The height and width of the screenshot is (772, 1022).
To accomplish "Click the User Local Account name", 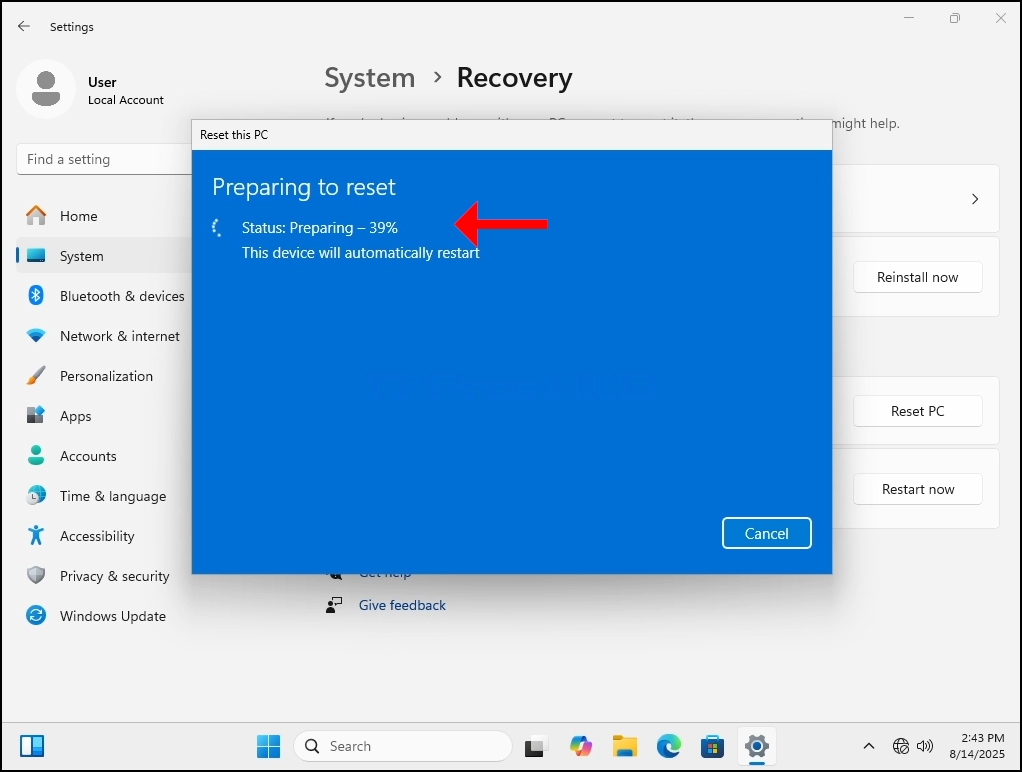I will click(126, 91).
